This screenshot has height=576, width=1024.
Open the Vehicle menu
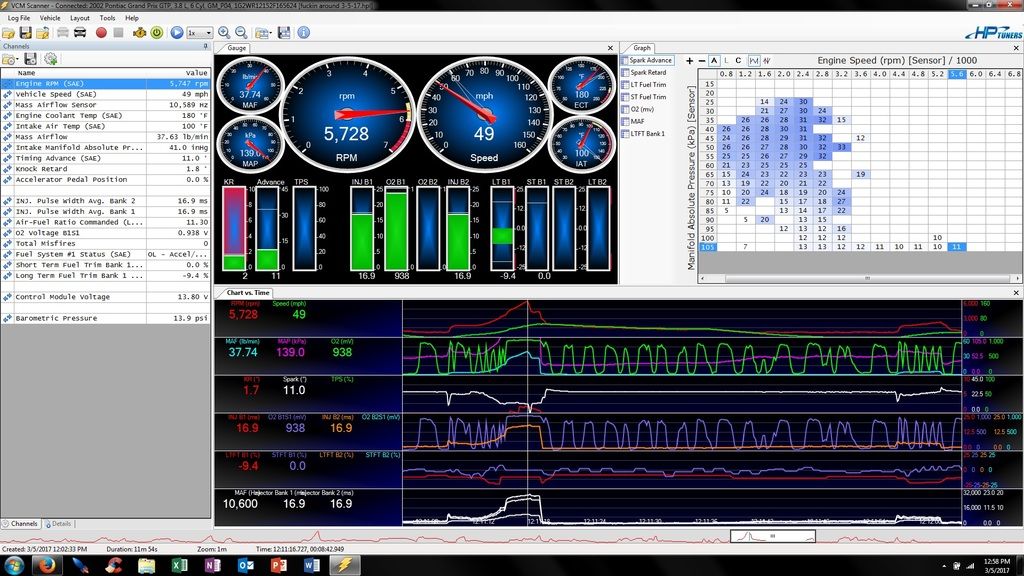pos(50,18)
